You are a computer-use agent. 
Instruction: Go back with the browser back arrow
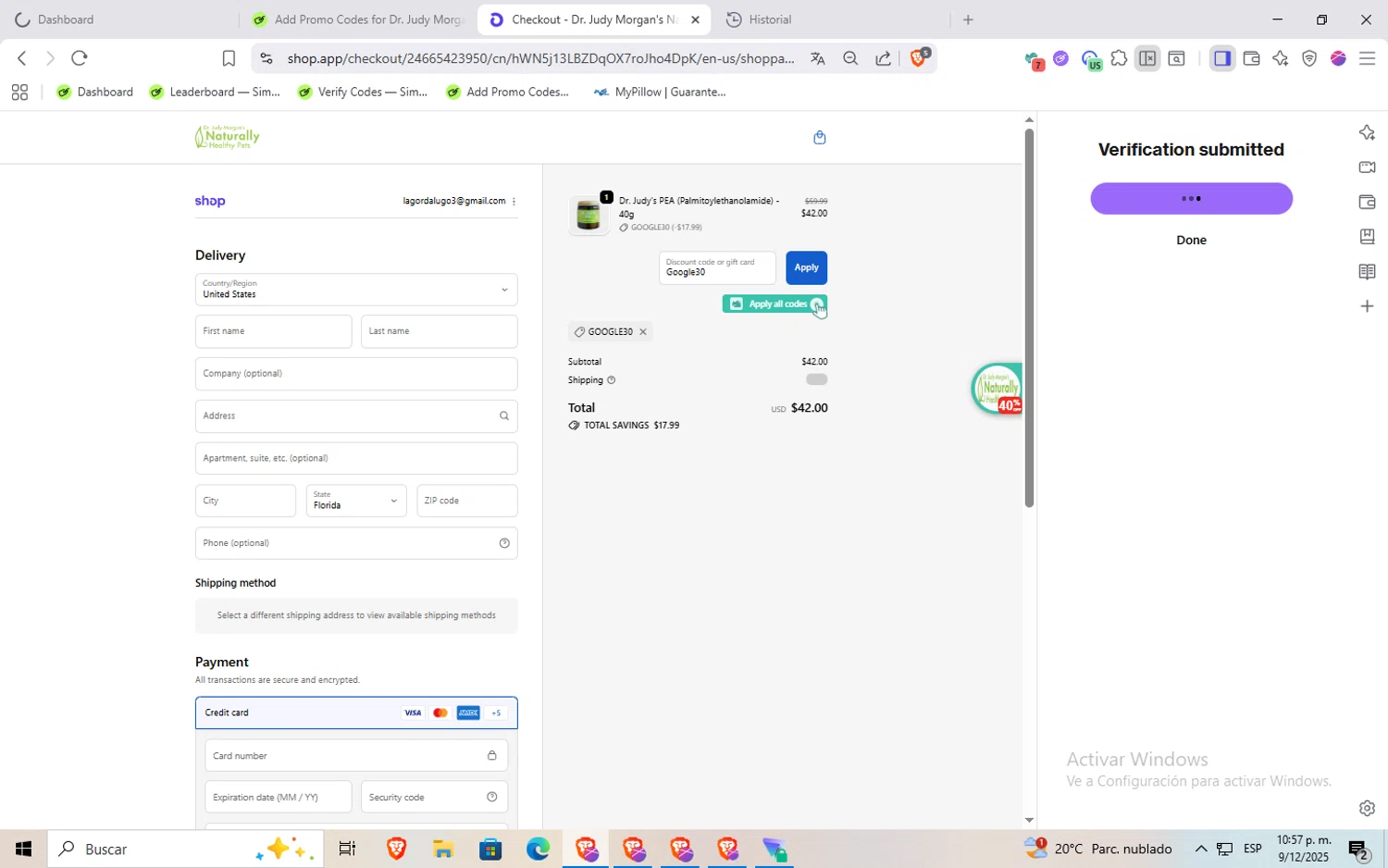coord(22,58)
